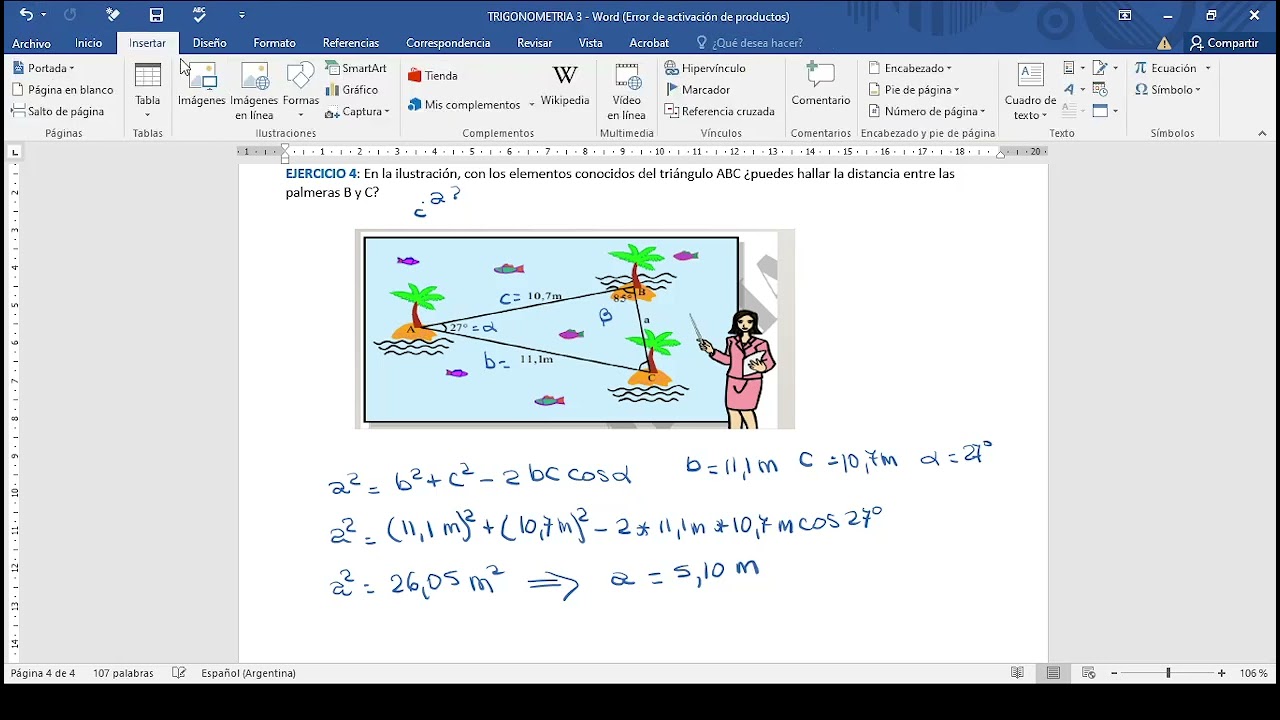Screen dimensions: 1280x720
Task: Open the Cuadro de texto dropdown
Action: [1030, 91]
